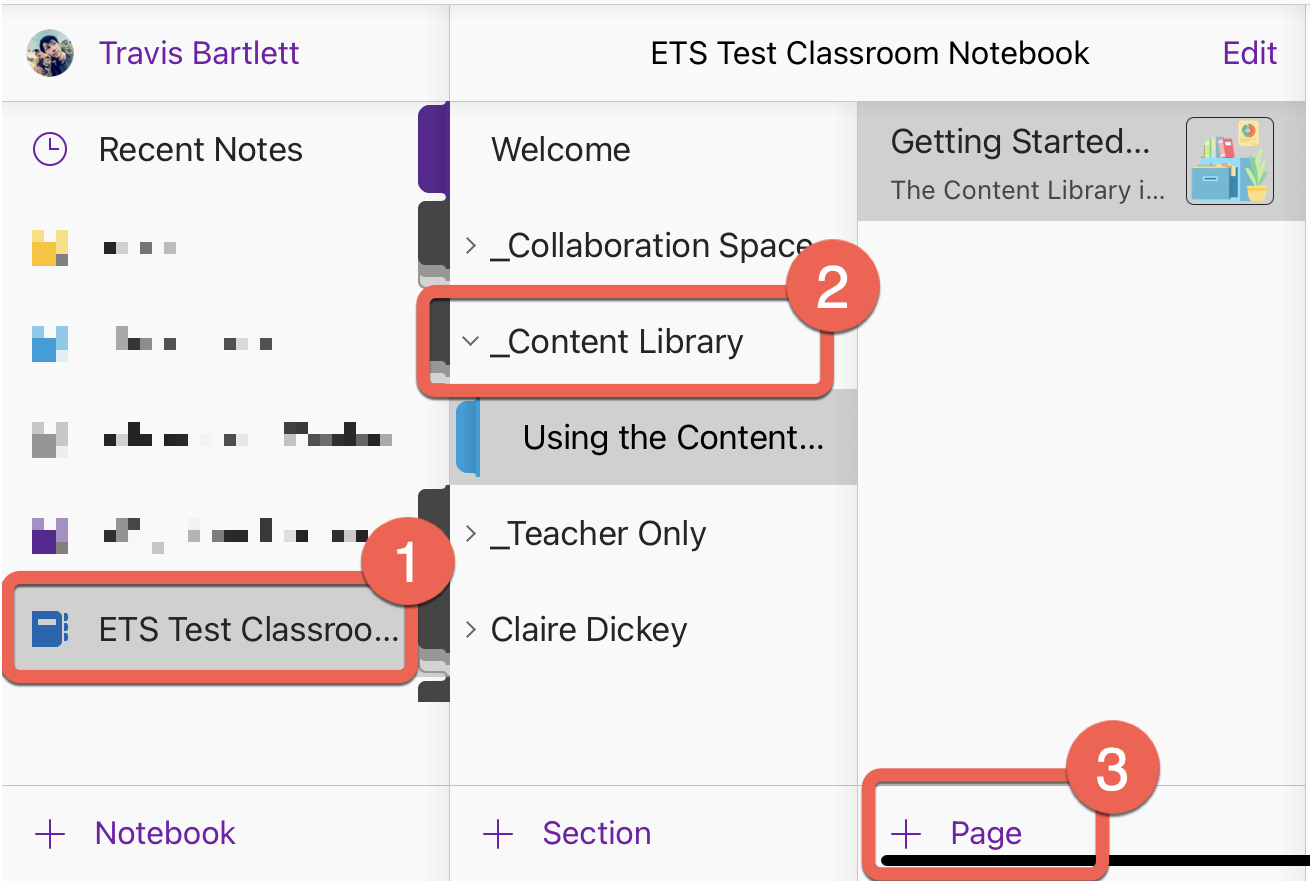Select the light blue notebook icon
This screenshot has height=886, width=1310.
pos(50,343)
